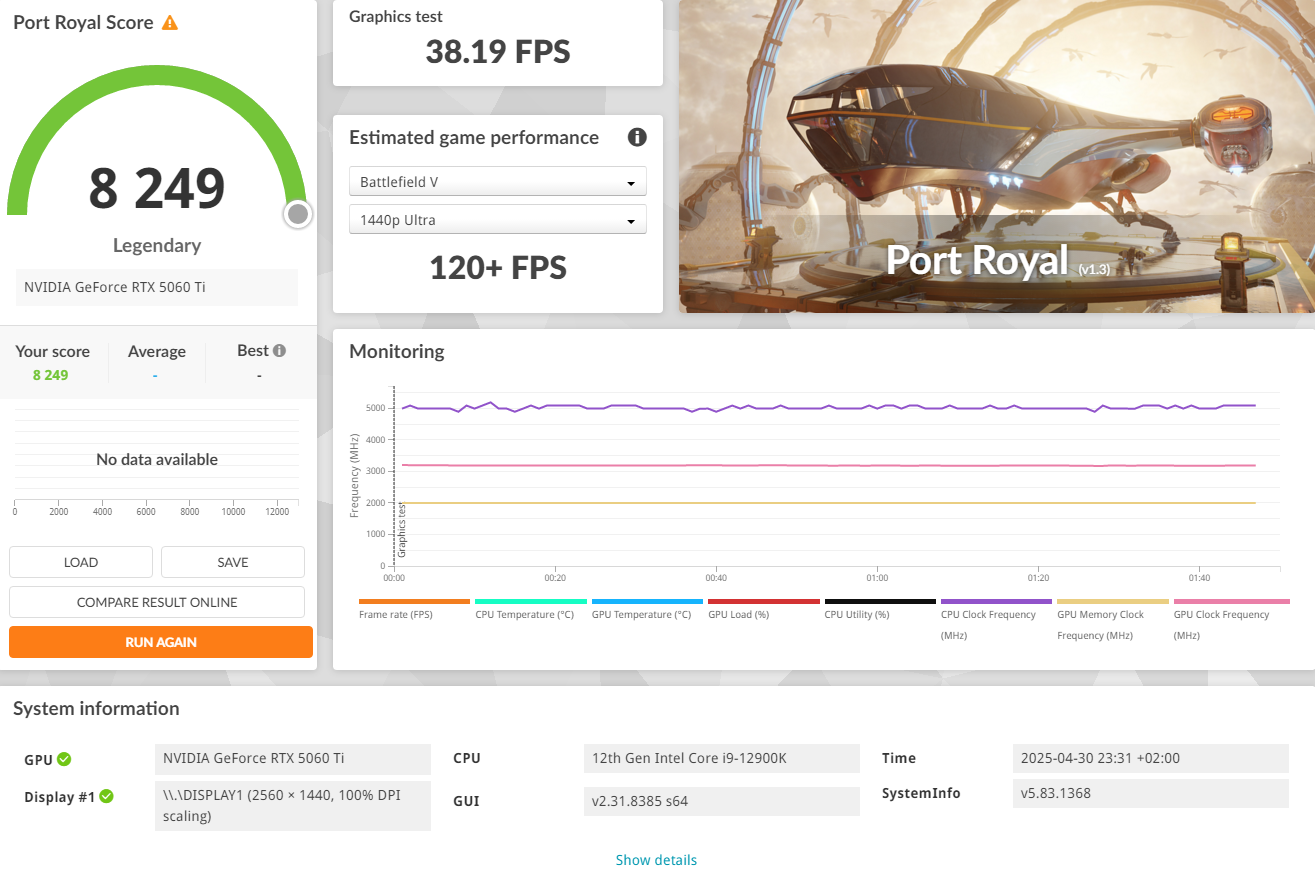This screenshot has height=872, width=1315.
Task: Click the Port Royal benchmark preview image
Action: (997, 156)
